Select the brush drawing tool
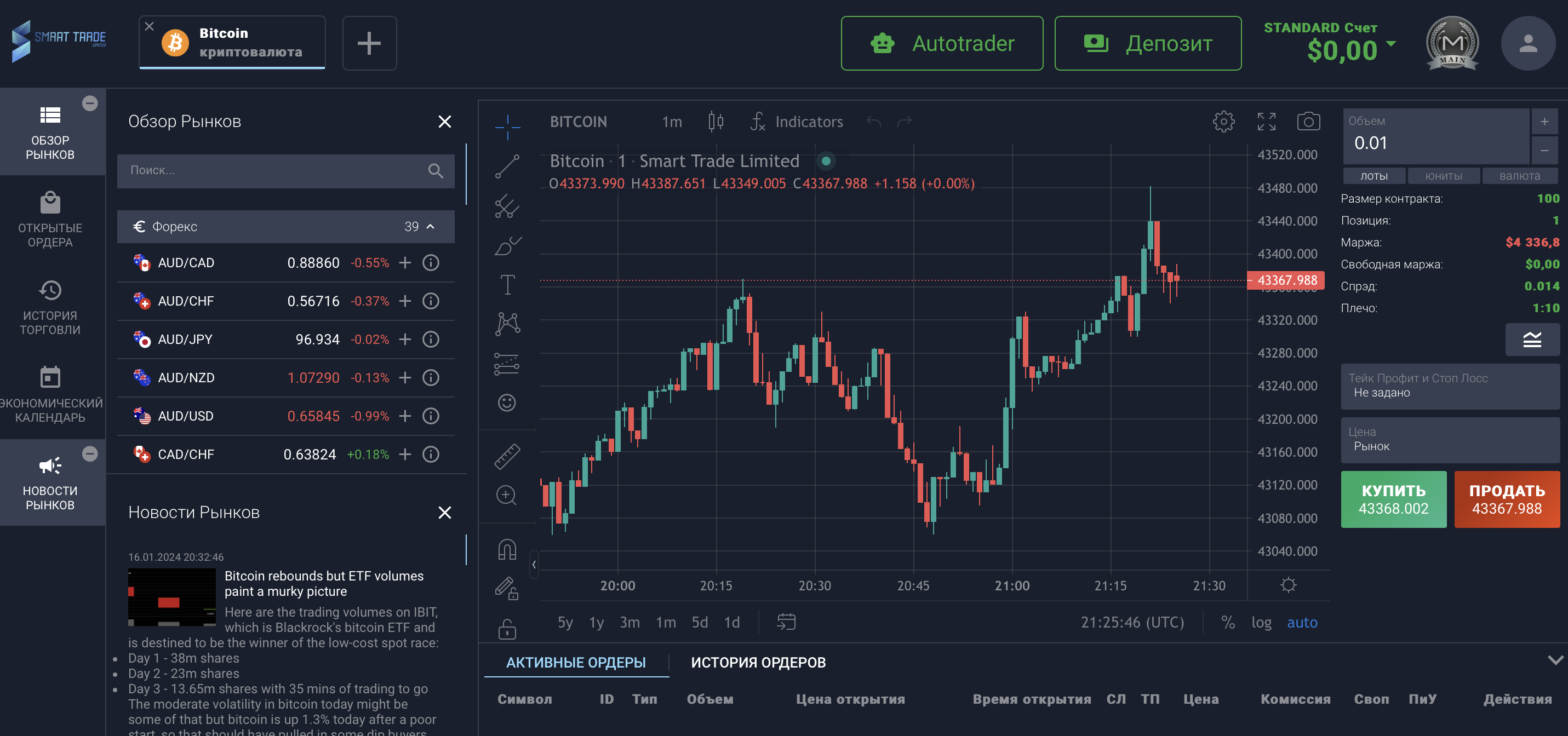1568x736 pixels. click(x=507, y=246)
